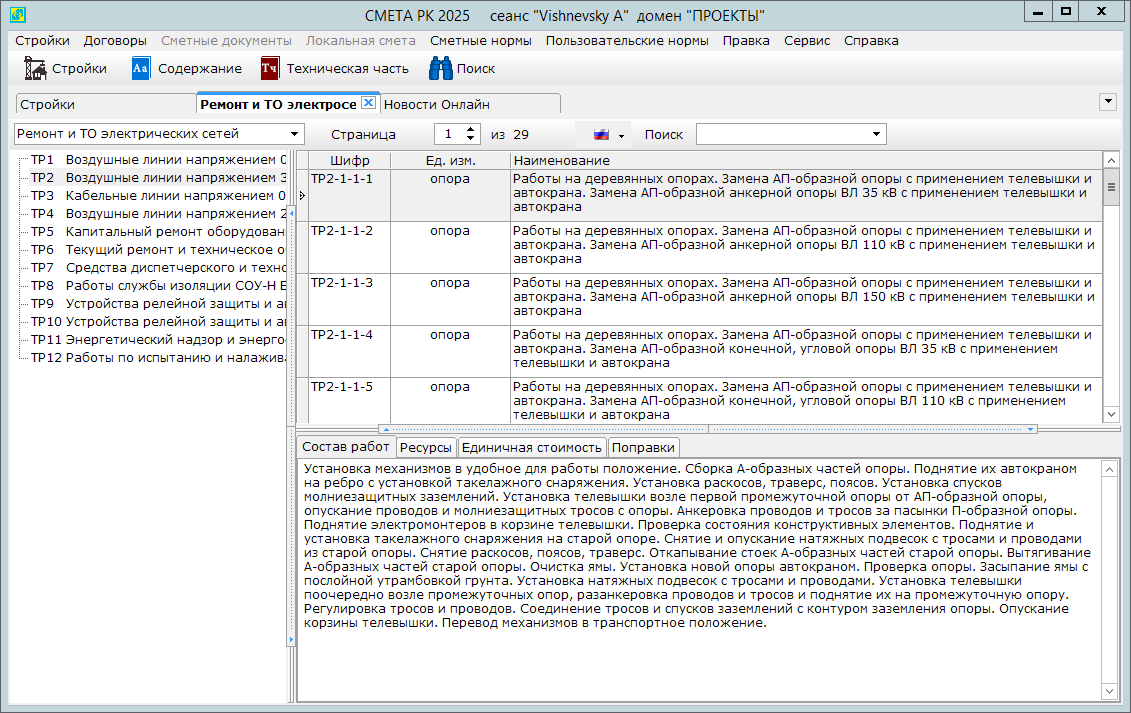This screenshot has width=1131, height=713.
Task: Open the Поправки tab
Action: (x=643, y=447)
